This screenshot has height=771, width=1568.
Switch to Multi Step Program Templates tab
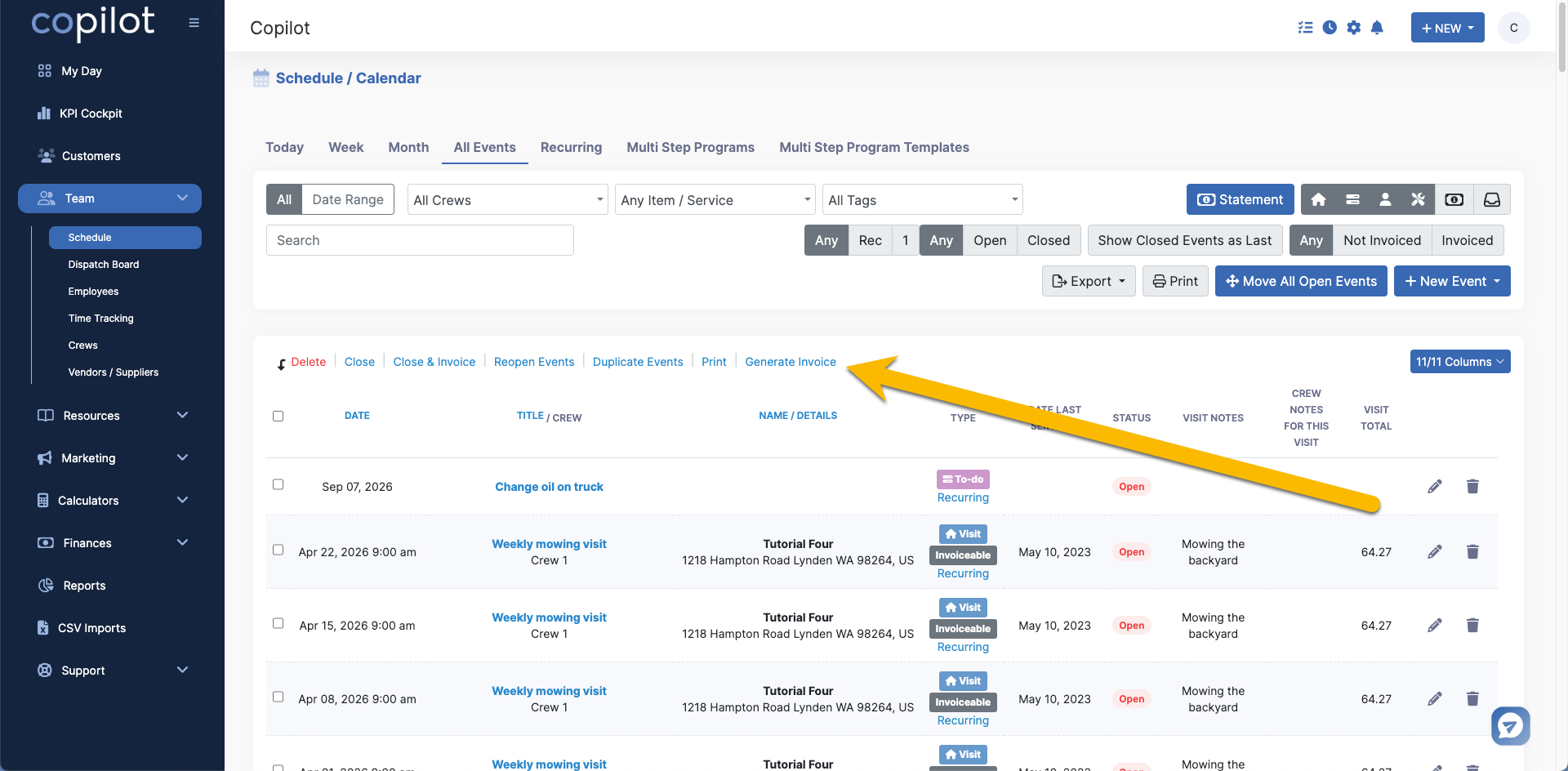pos(874,147)
